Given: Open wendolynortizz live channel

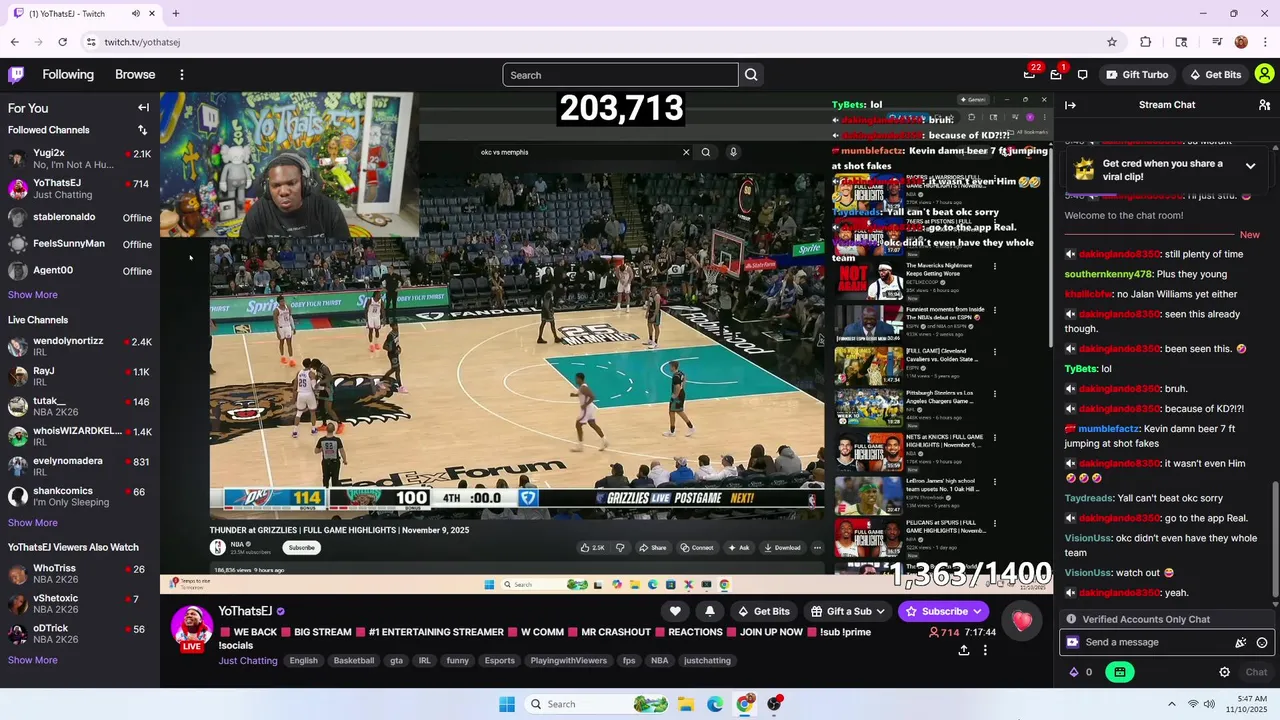Looking at the screenshot, I should click(80, 346).
